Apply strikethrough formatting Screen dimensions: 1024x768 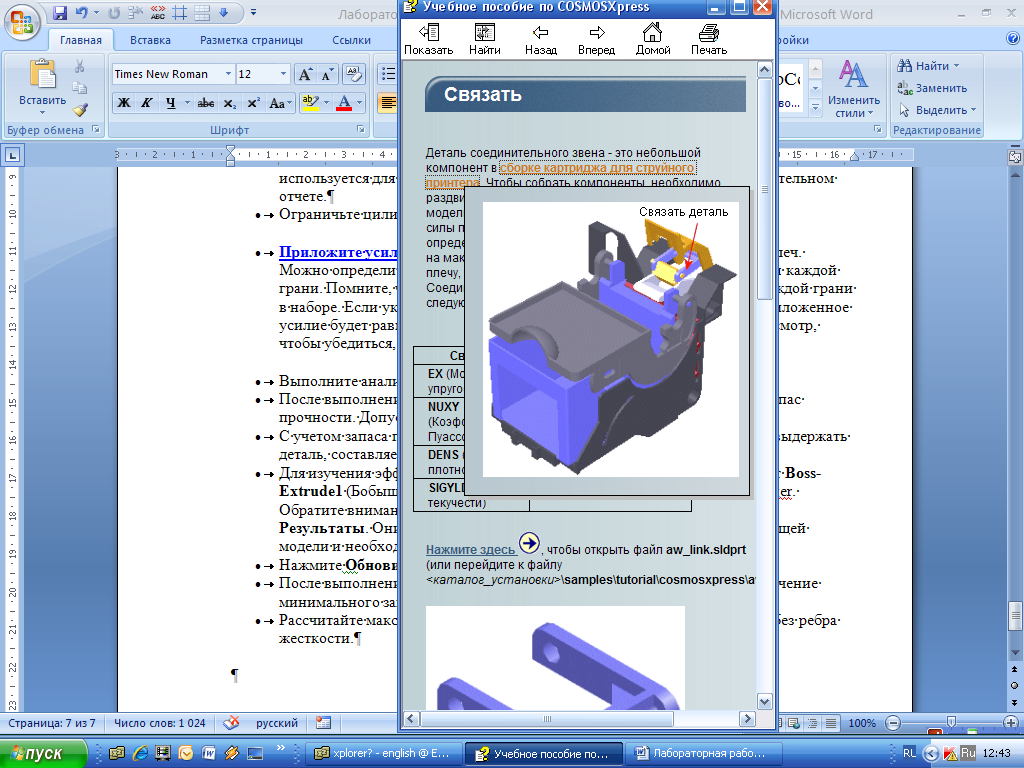pyautogui.click(x=206, y=103)
